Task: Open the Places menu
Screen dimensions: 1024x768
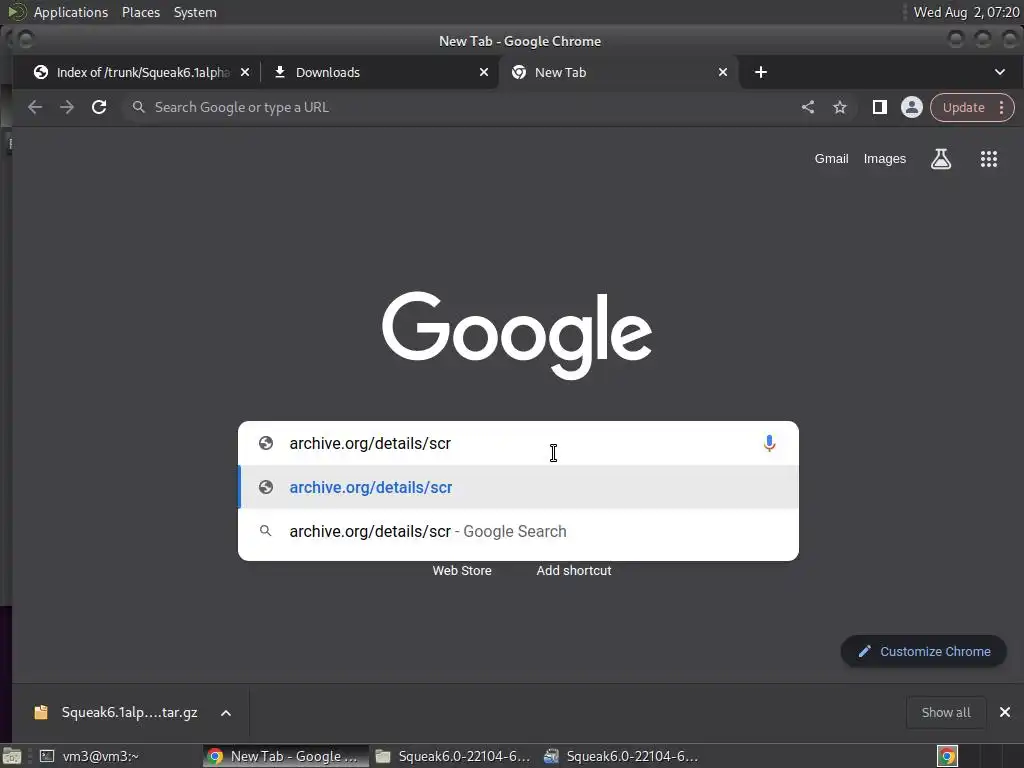Action: [x=141, y=12]
